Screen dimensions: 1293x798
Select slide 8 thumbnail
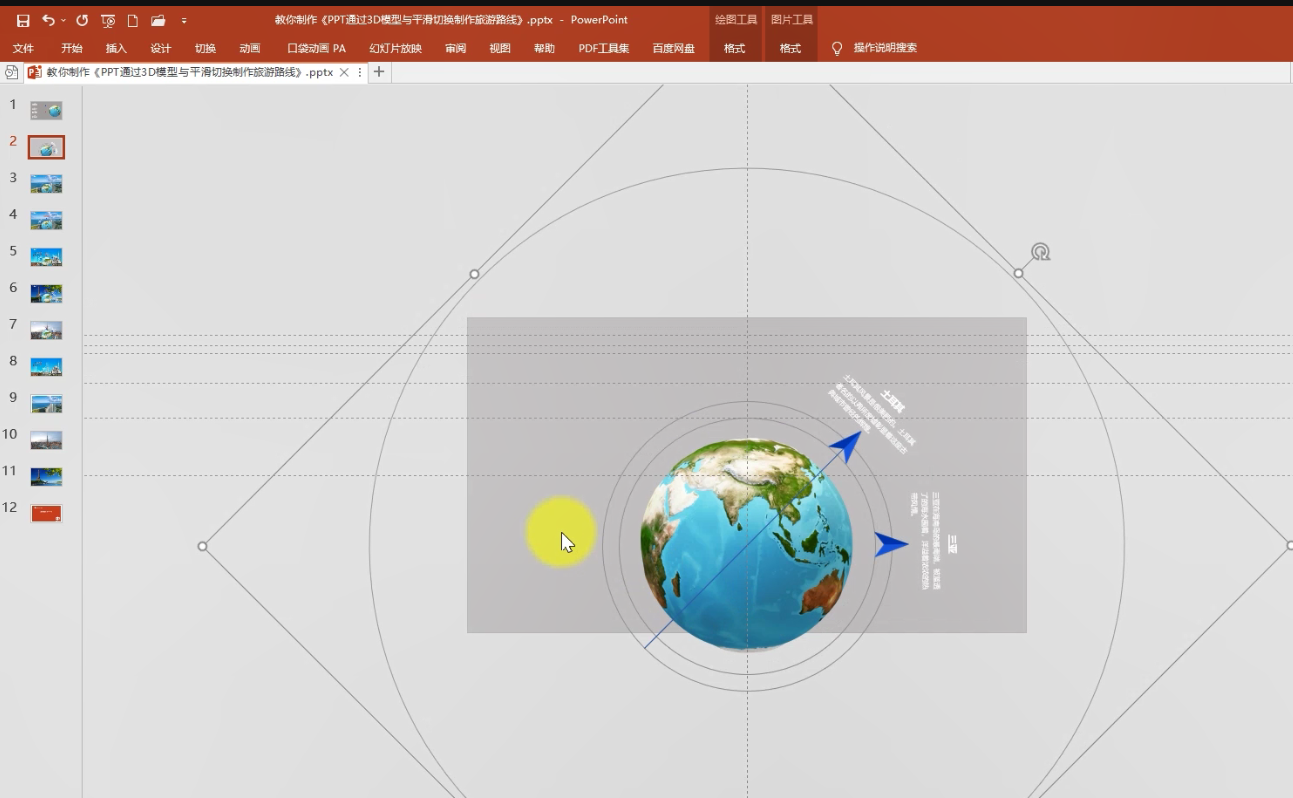[46, 367]
